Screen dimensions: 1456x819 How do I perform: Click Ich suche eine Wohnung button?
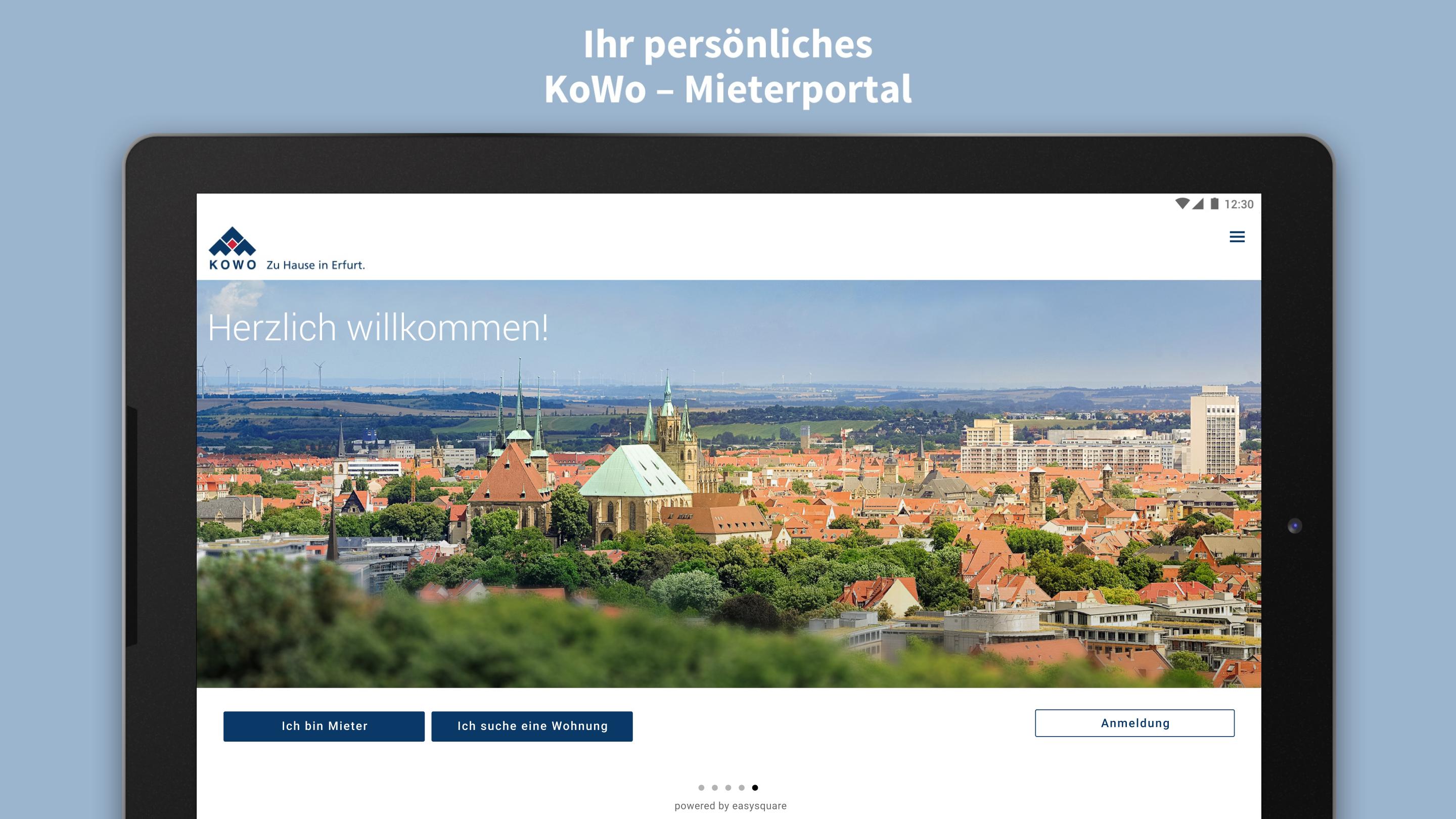coord(532,726)
